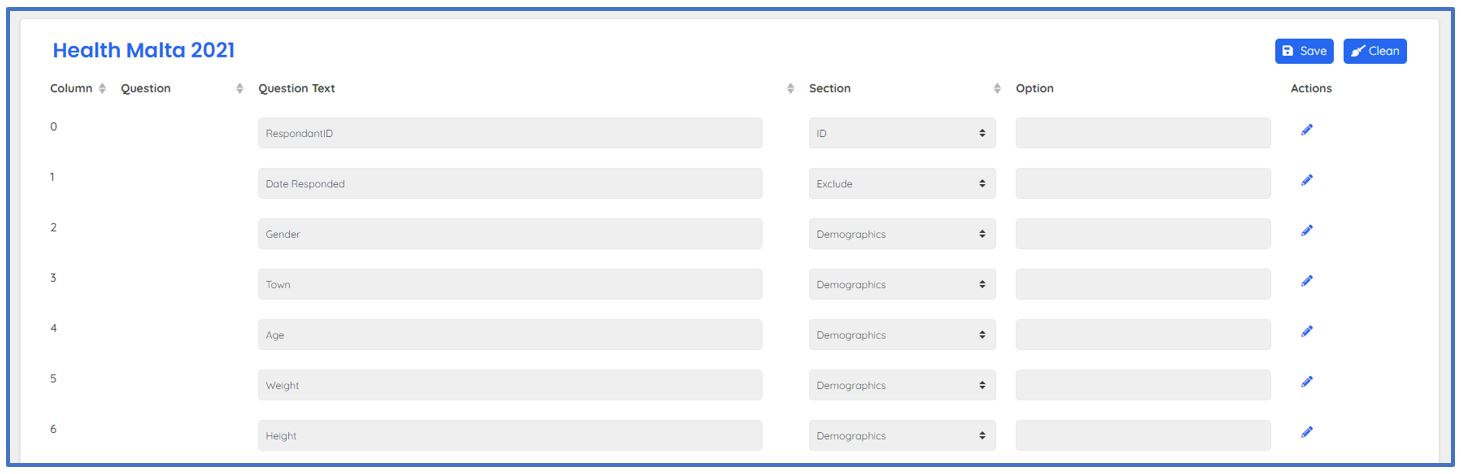The height and width of the screenshot is (474, 1461).
Task: Sort by Question Text column arrows
Action: click(791, 89)
